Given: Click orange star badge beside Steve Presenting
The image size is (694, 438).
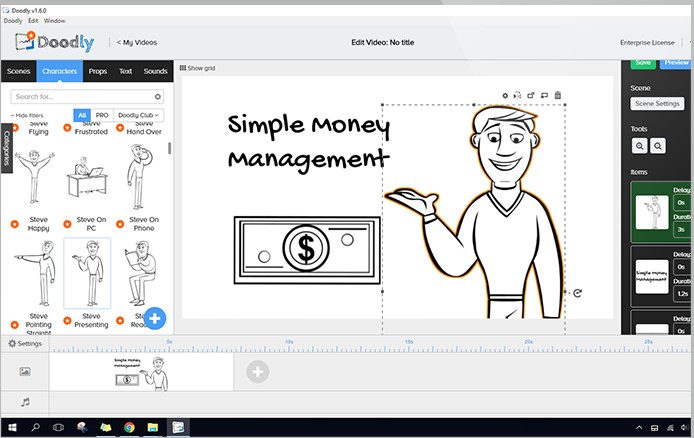Looking at the screenshot, I should click(67, 320).
